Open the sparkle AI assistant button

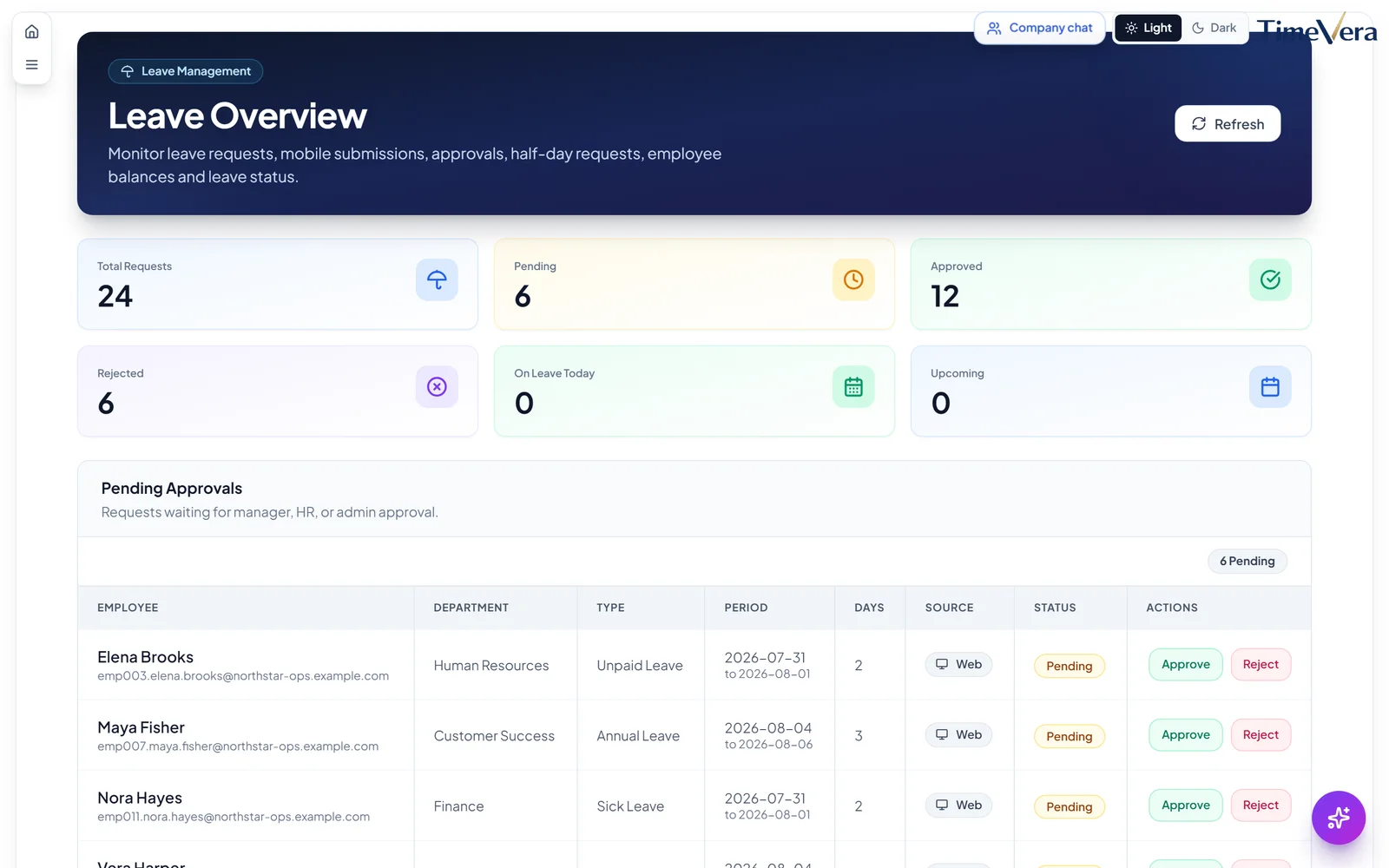(1338, 818)
